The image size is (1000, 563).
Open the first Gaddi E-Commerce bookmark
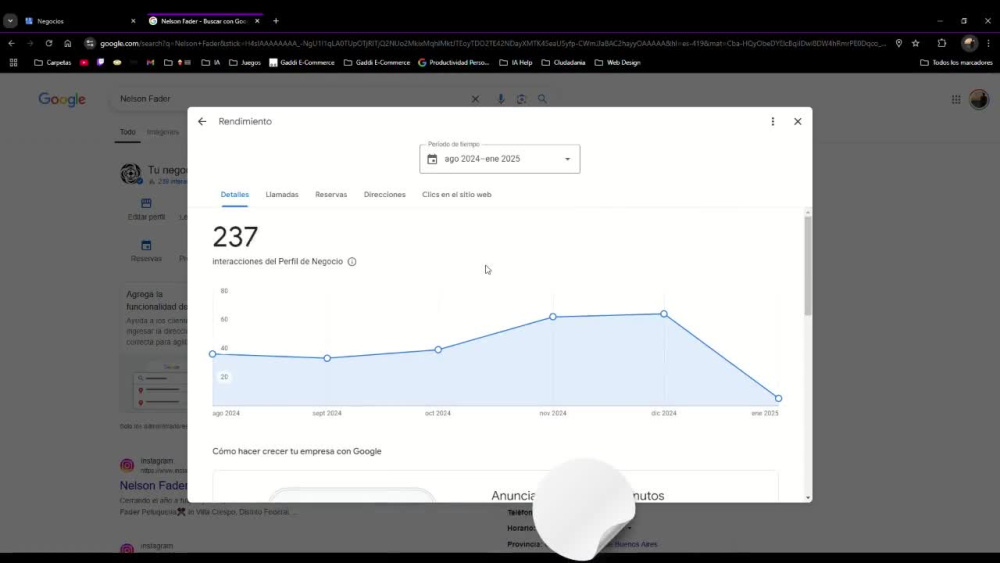302,62
